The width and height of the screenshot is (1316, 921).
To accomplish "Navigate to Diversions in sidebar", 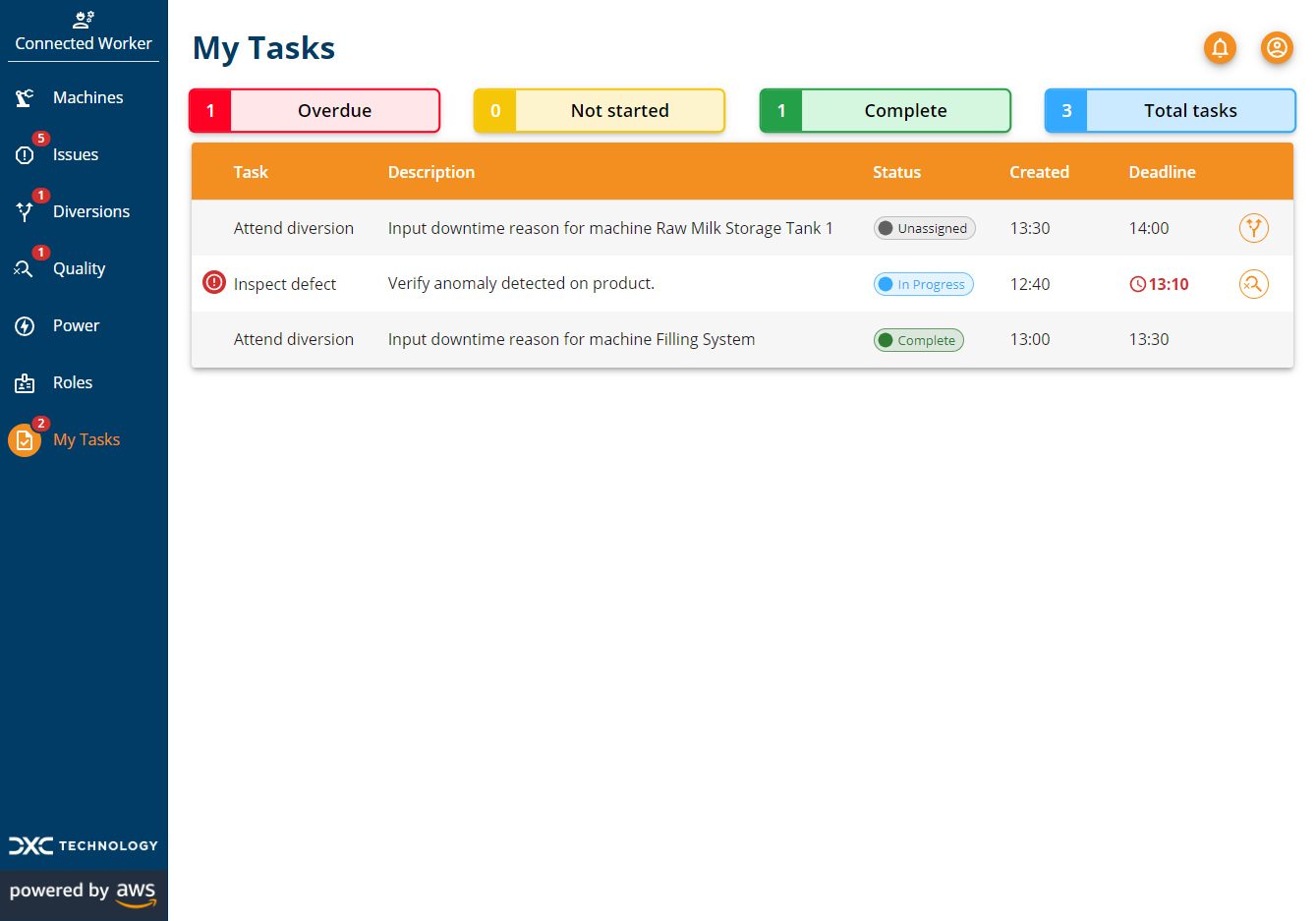I will [x=90, y=211].
